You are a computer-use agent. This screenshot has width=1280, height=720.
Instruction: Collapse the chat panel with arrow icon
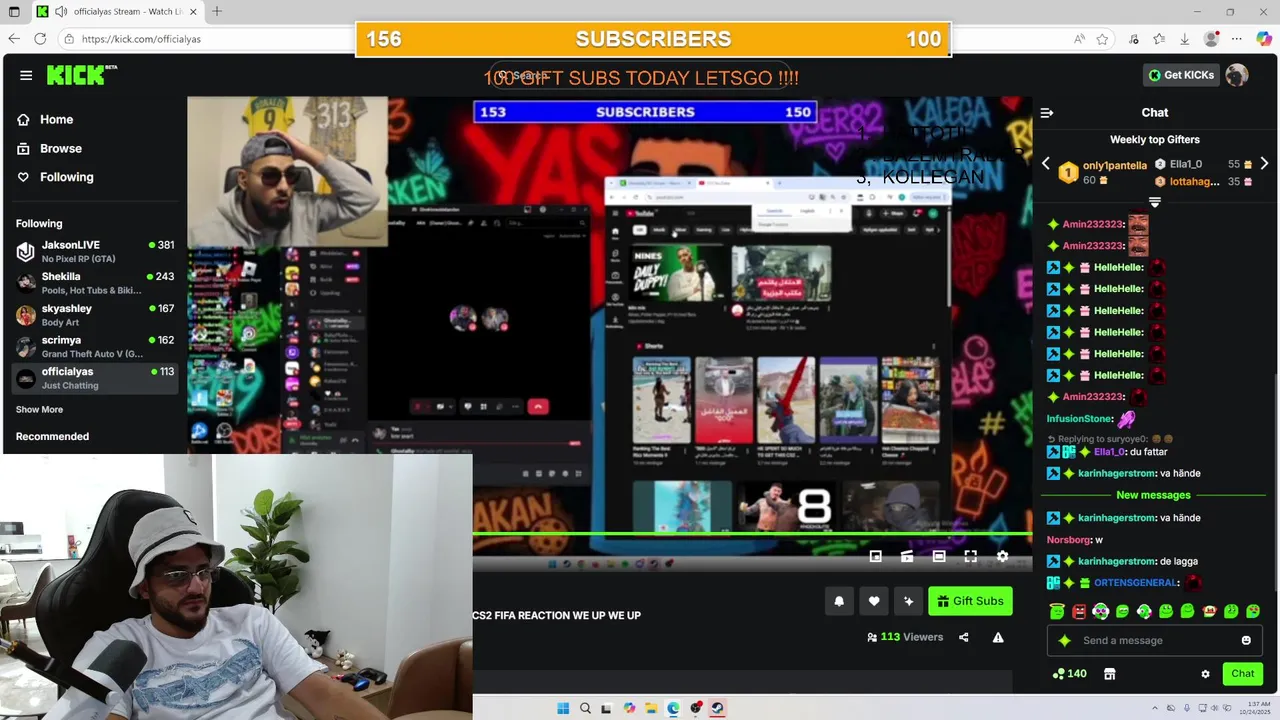pos(1047,113)
